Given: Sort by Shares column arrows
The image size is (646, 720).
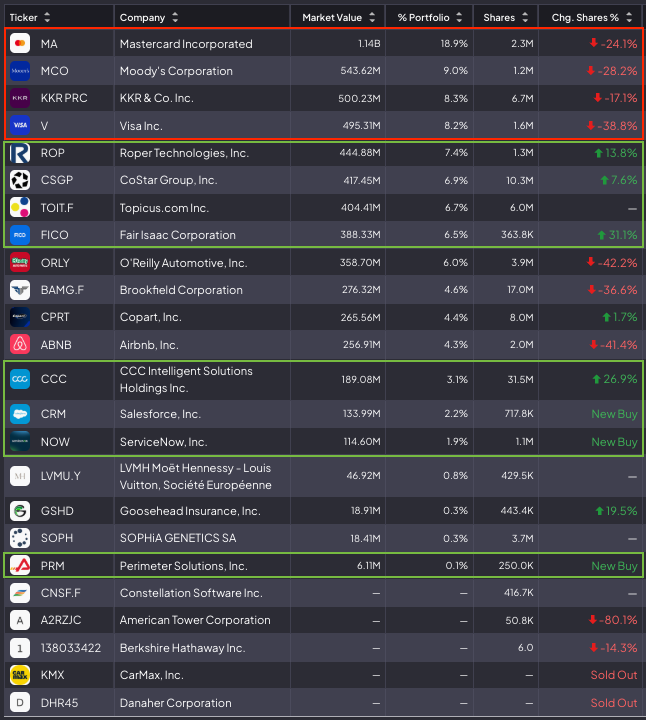Looking at the screenshot, I should [525, 17].
